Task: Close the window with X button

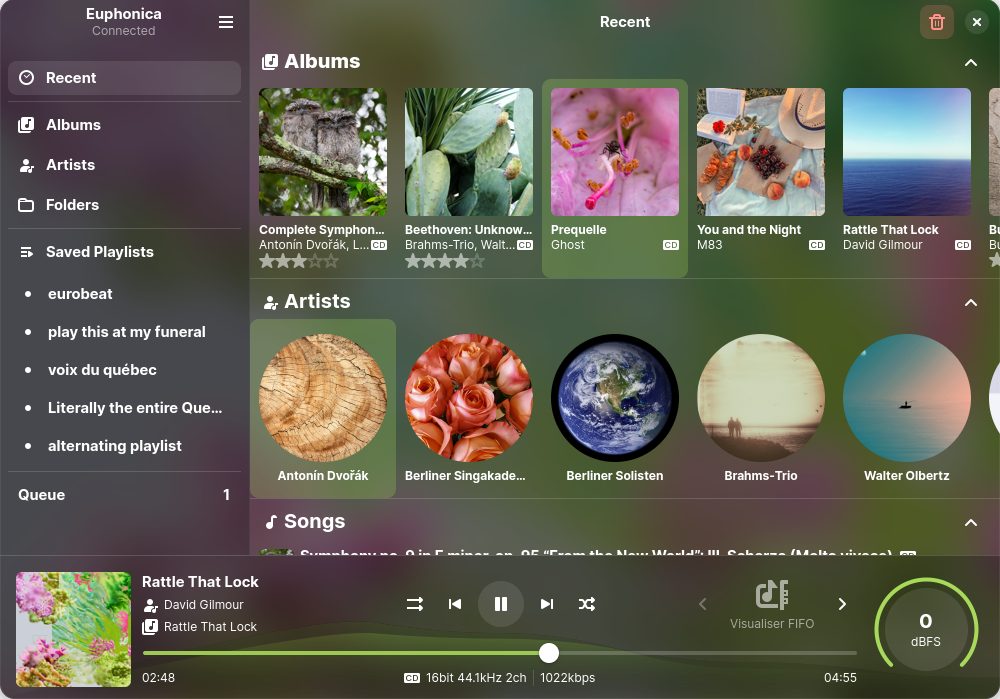Action: [x=976, y=22]
